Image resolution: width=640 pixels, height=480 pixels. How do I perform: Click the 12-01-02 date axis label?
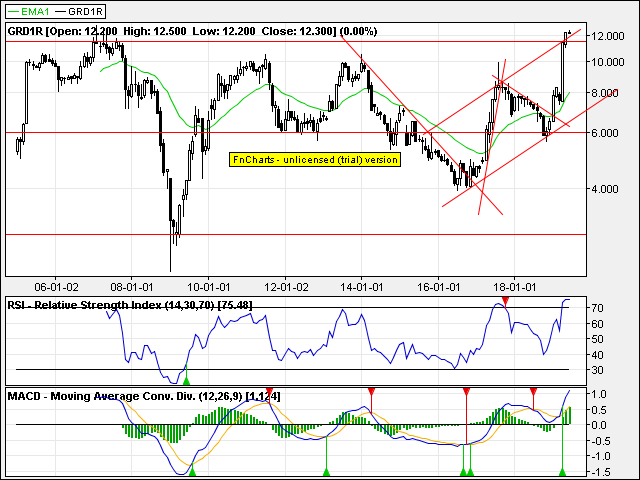tap(286, 287)
